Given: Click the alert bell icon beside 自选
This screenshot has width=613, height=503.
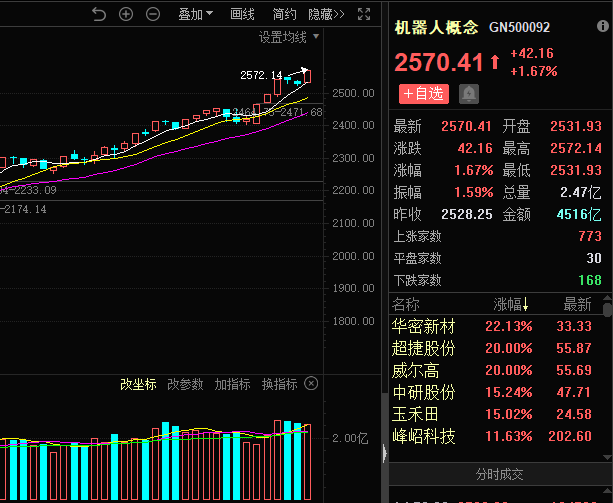Looking at the screenshot, I should [x=468, y=94].
